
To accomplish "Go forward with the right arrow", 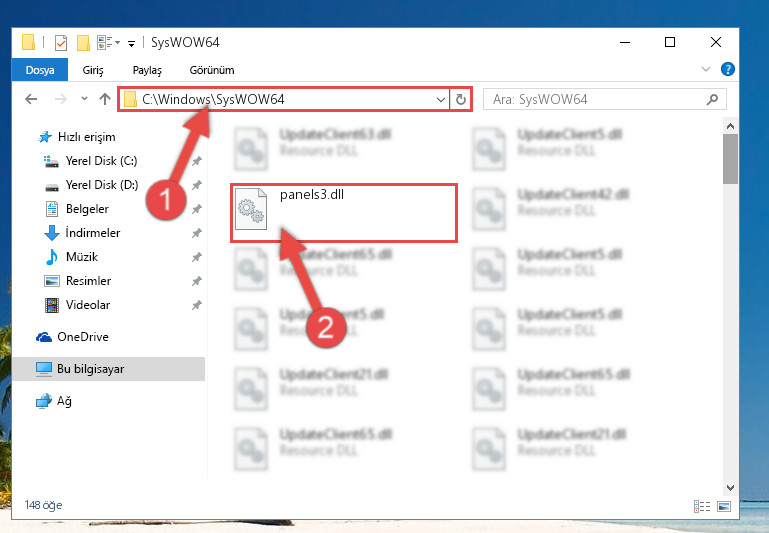I will (60, 99).
